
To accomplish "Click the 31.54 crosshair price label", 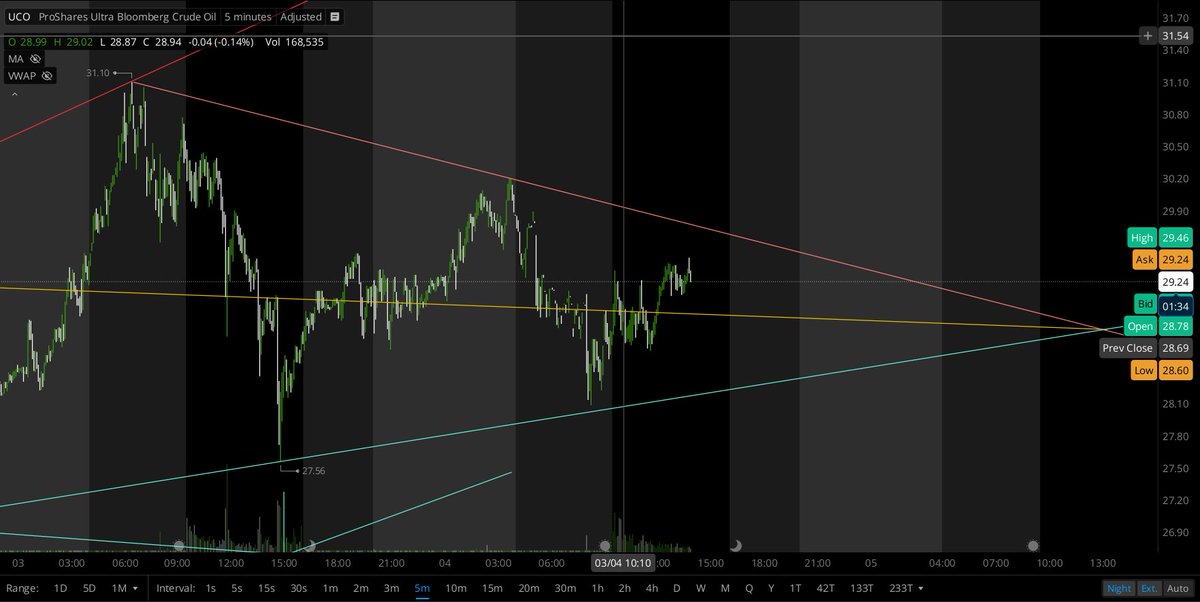I will pos(1174,35).
